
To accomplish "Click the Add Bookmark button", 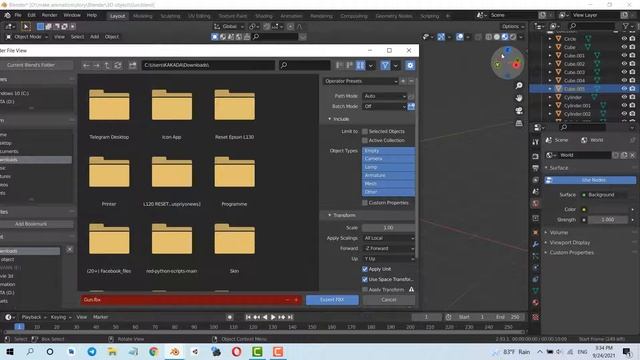I will (31, 224).
